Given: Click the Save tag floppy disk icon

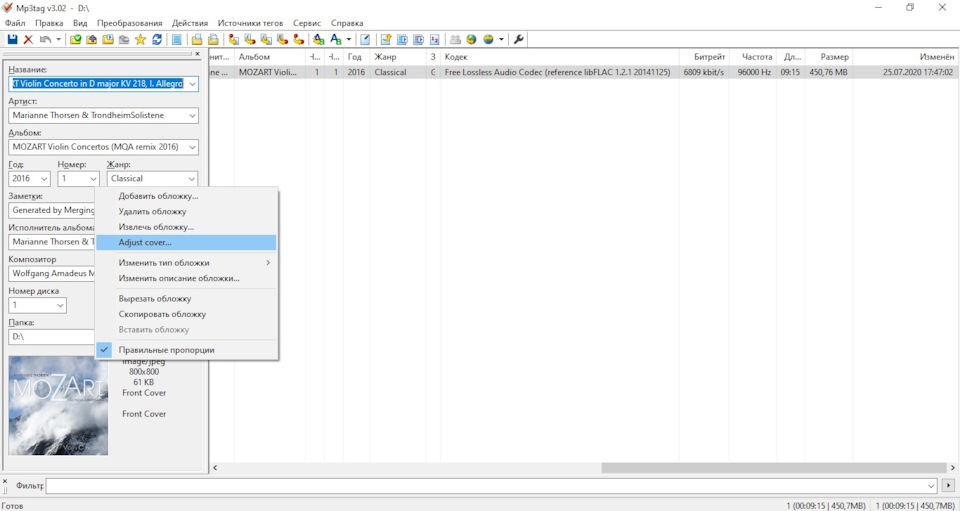Looking at the screenshot, I should pyautogui.click(x=12, y=39).
